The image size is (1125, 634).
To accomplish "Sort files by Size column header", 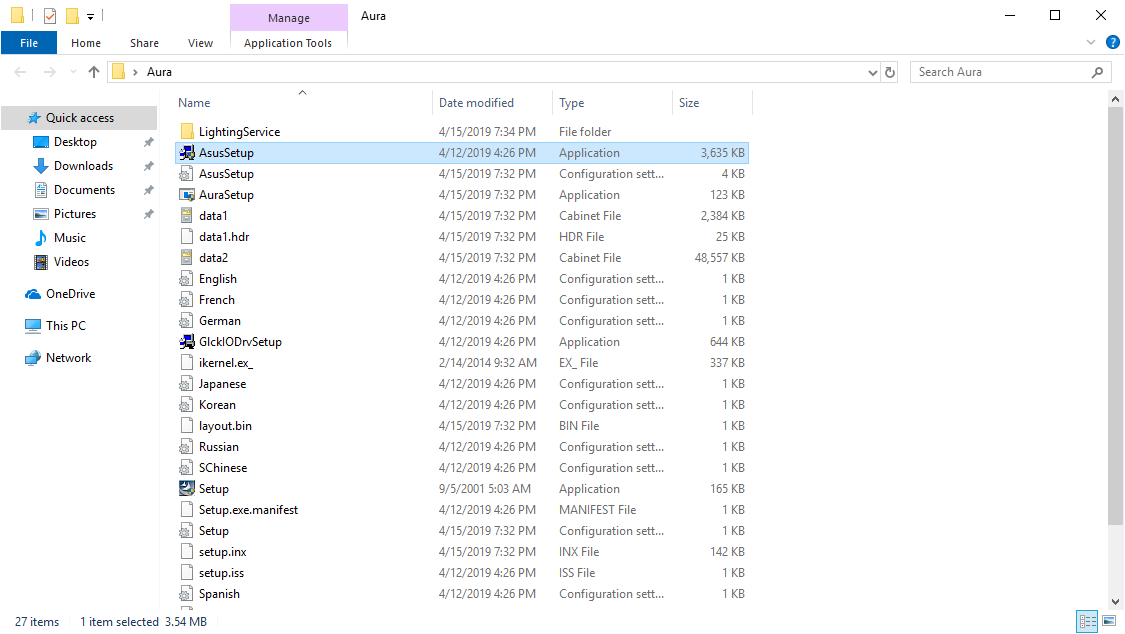I will [x=712, y=103].
